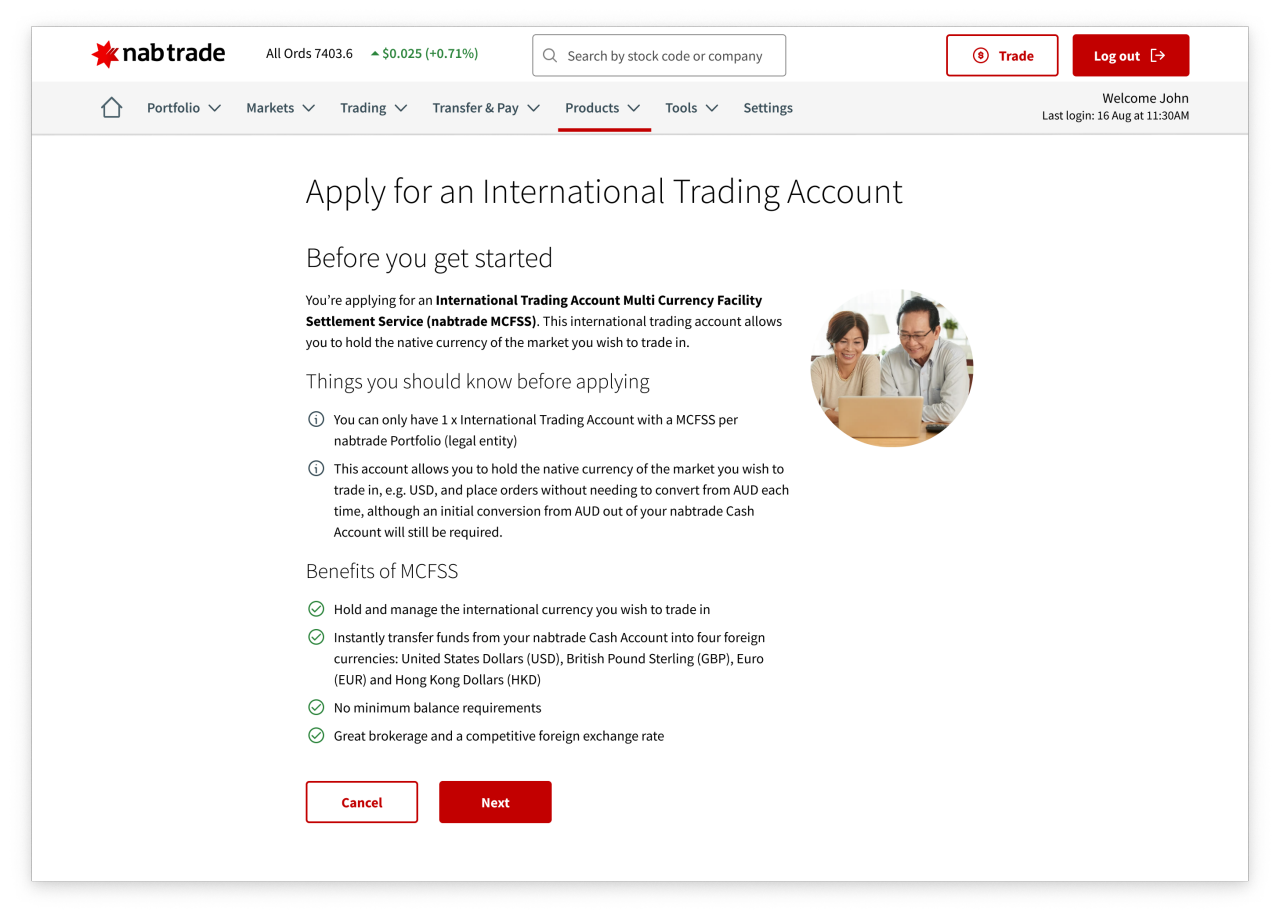Screen dimensions: 1280x918
Task: Click the Apply for an International Trading Account heading
Action: pos(604,191)
